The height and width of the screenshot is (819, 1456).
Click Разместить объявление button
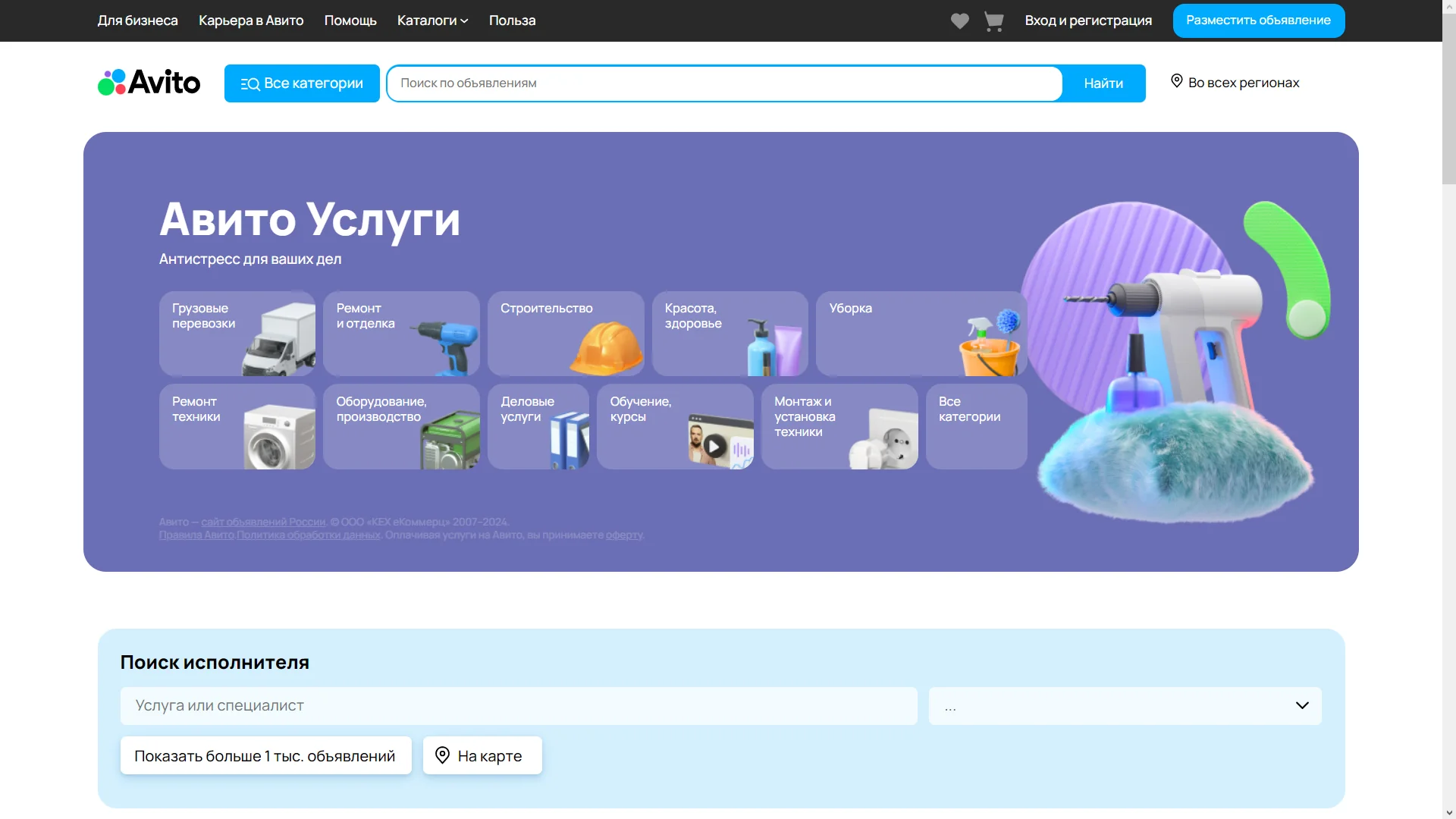pos(1258,20)
